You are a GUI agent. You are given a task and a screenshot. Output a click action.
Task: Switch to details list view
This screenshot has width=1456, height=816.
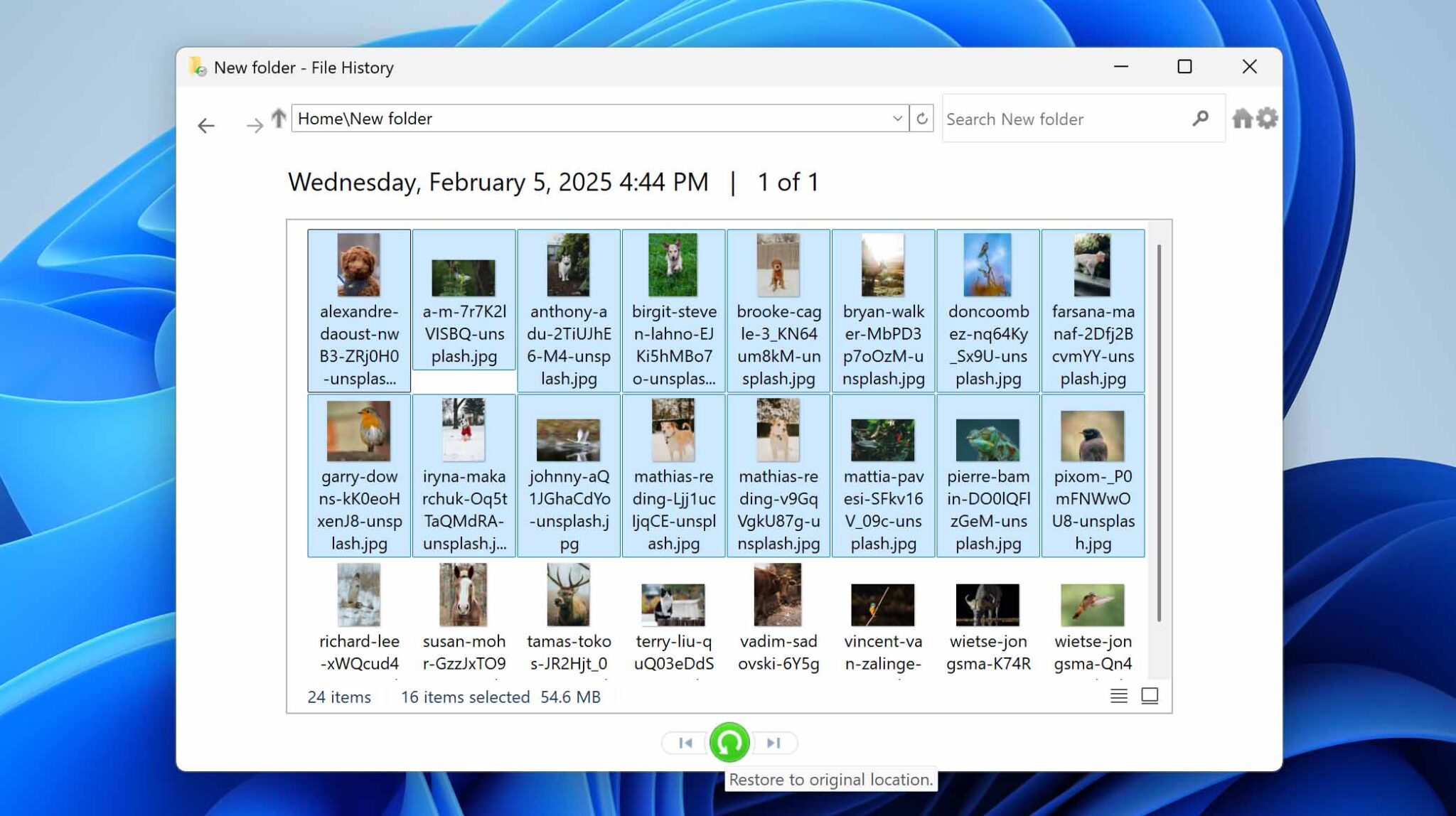(x=1118, y=697)
